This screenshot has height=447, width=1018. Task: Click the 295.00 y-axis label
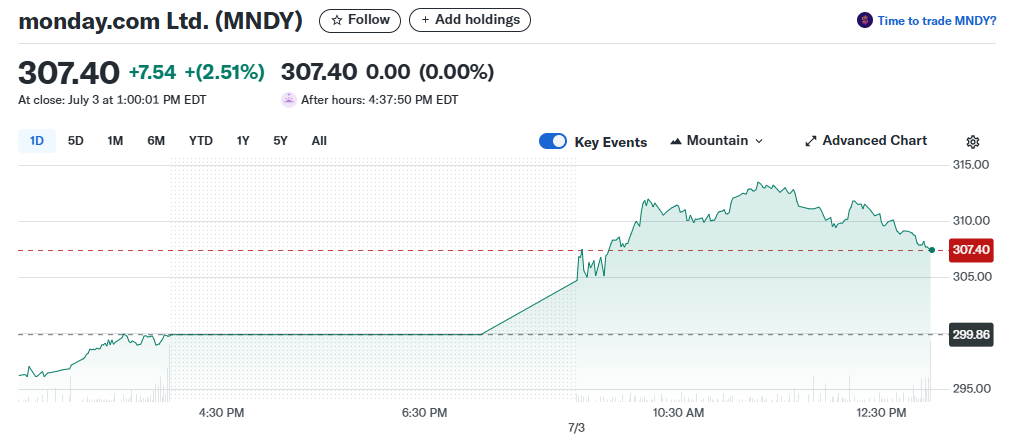971,389
